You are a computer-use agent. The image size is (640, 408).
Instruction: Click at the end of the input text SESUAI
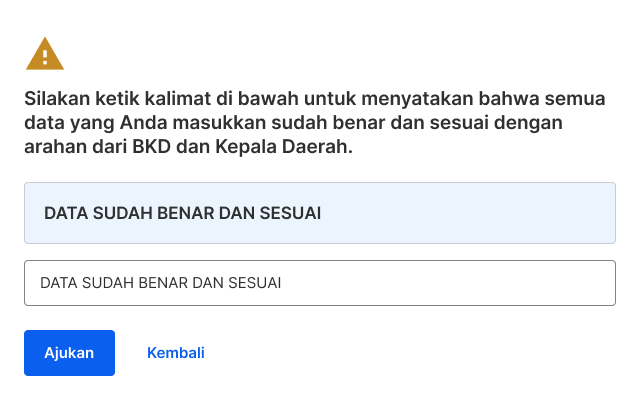click(282, 283)
